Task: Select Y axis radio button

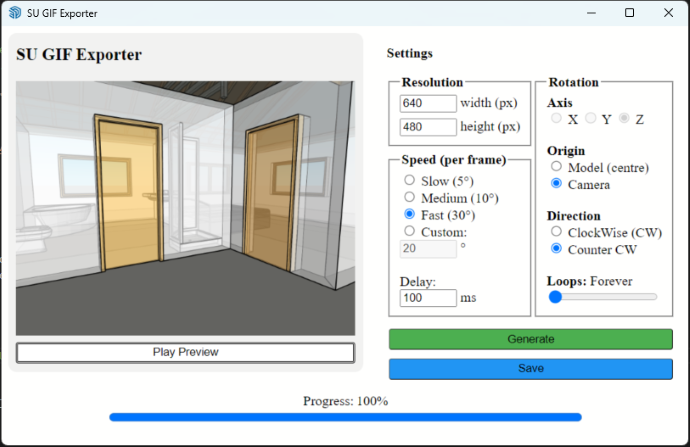Action: (591, 119)
